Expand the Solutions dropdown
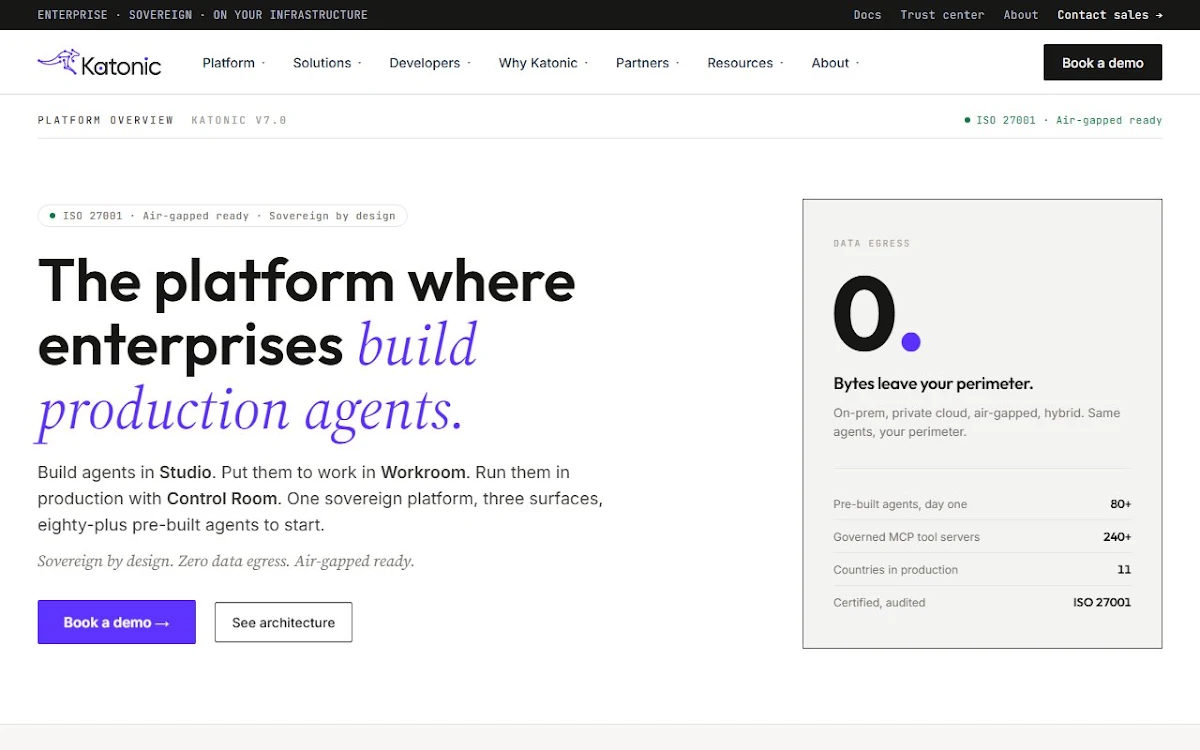This screenshot has width=1200, height=750. click(x=327, y=63)
